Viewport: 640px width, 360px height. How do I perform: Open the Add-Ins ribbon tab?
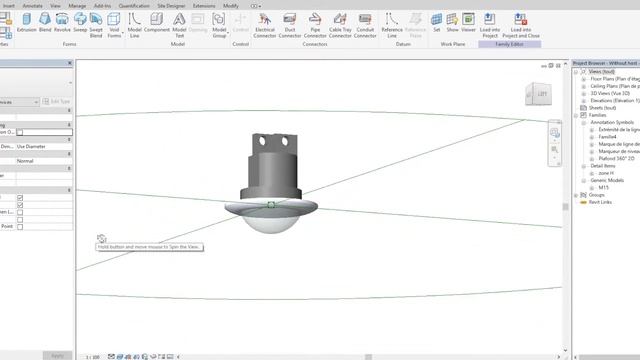(x=102, y=6)
